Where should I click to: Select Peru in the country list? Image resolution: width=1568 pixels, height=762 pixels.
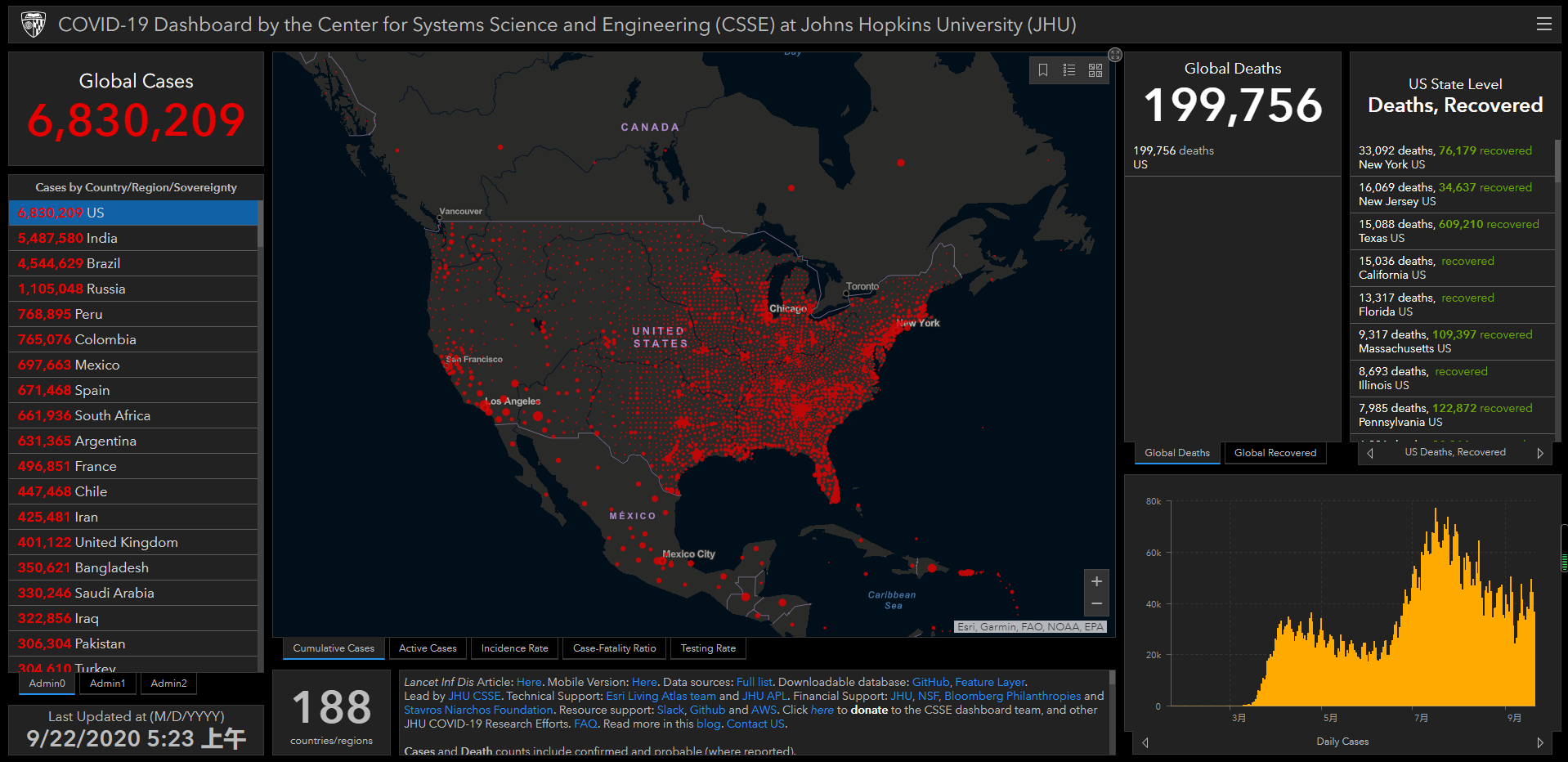(x=133, y=314)
